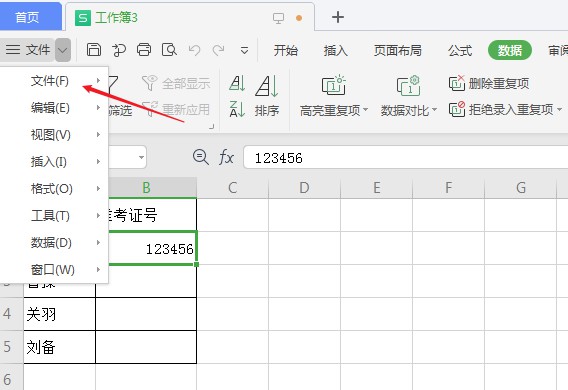The width and height of the screenshot is (568, 390).
Task: Click the cell containing 刘备
Action: (x=59, y=347)
